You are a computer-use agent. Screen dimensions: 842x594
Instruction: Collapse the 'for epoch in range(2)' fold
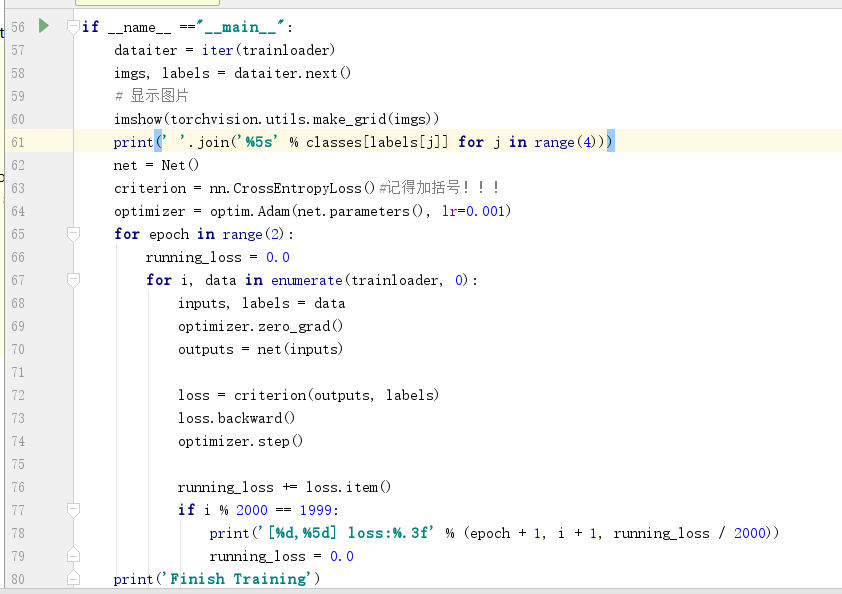coord(73,234)
